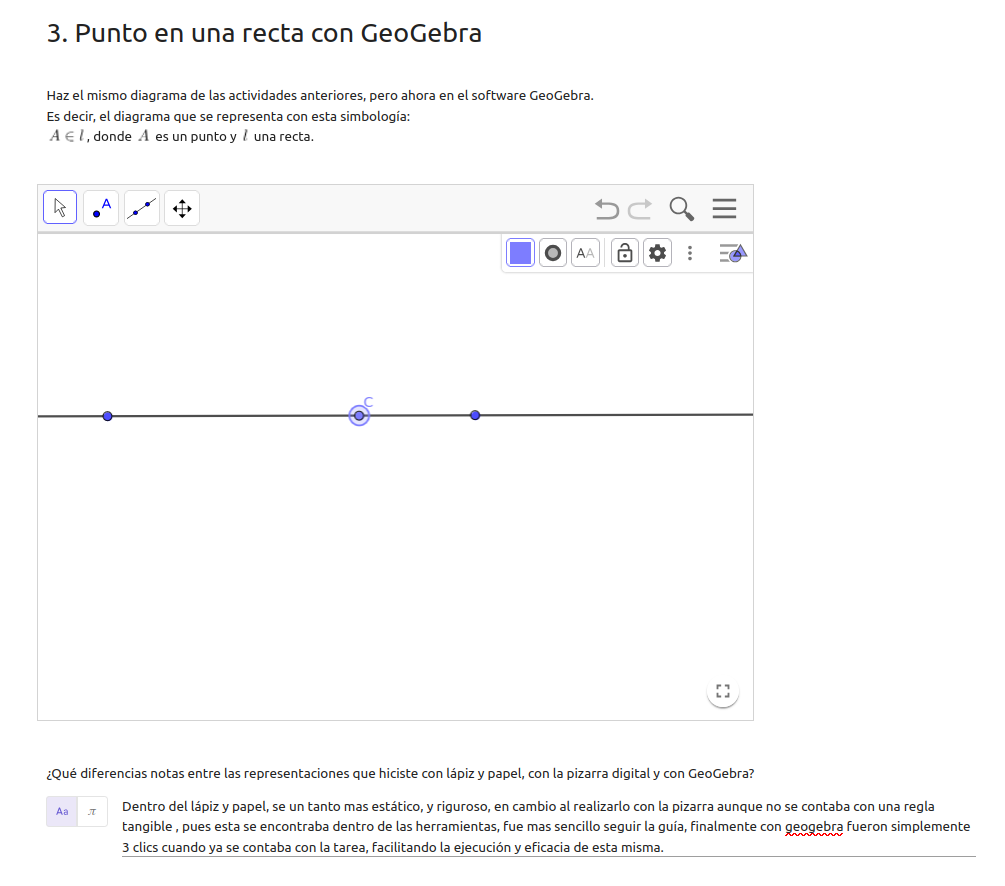Viewport: 1005px width, 886px height.
Task: Open the object settings gear
Action: coord(657,253)
